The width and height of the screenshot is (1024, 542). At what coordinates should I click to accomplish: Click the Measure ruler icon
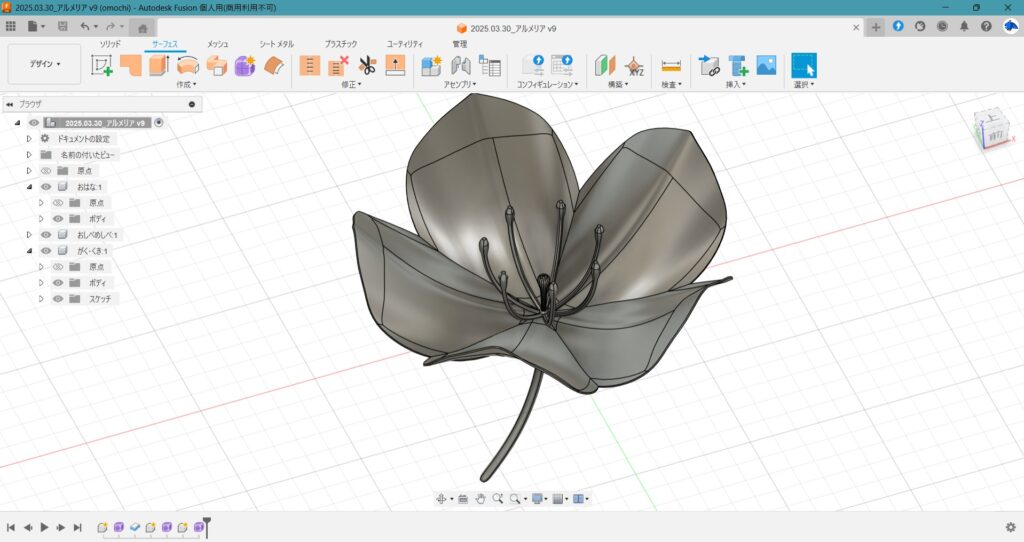tap(671, 66)
